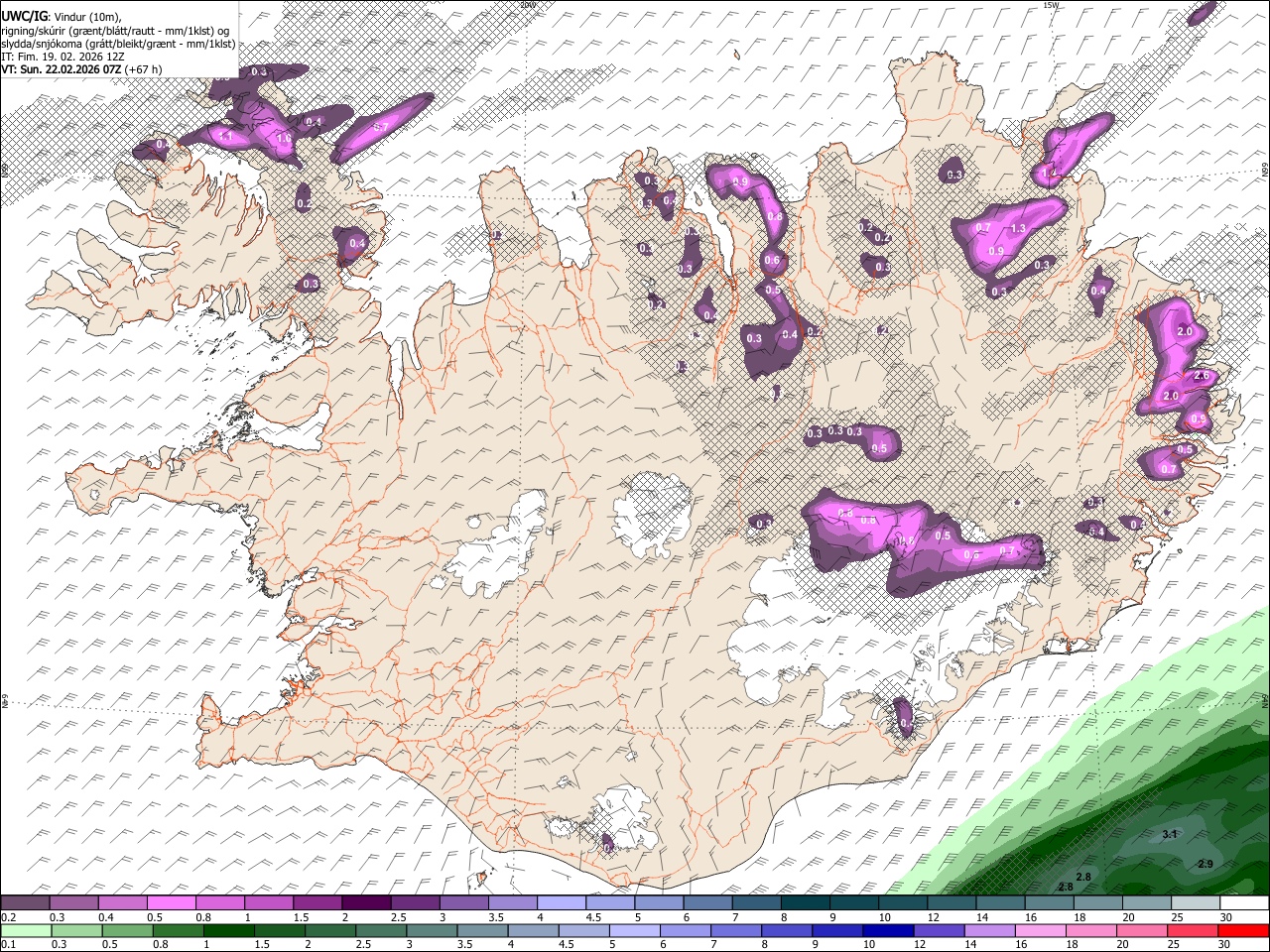Click the 20W longitude label
The image size is (1270, 952).
(x=528, y=5)
